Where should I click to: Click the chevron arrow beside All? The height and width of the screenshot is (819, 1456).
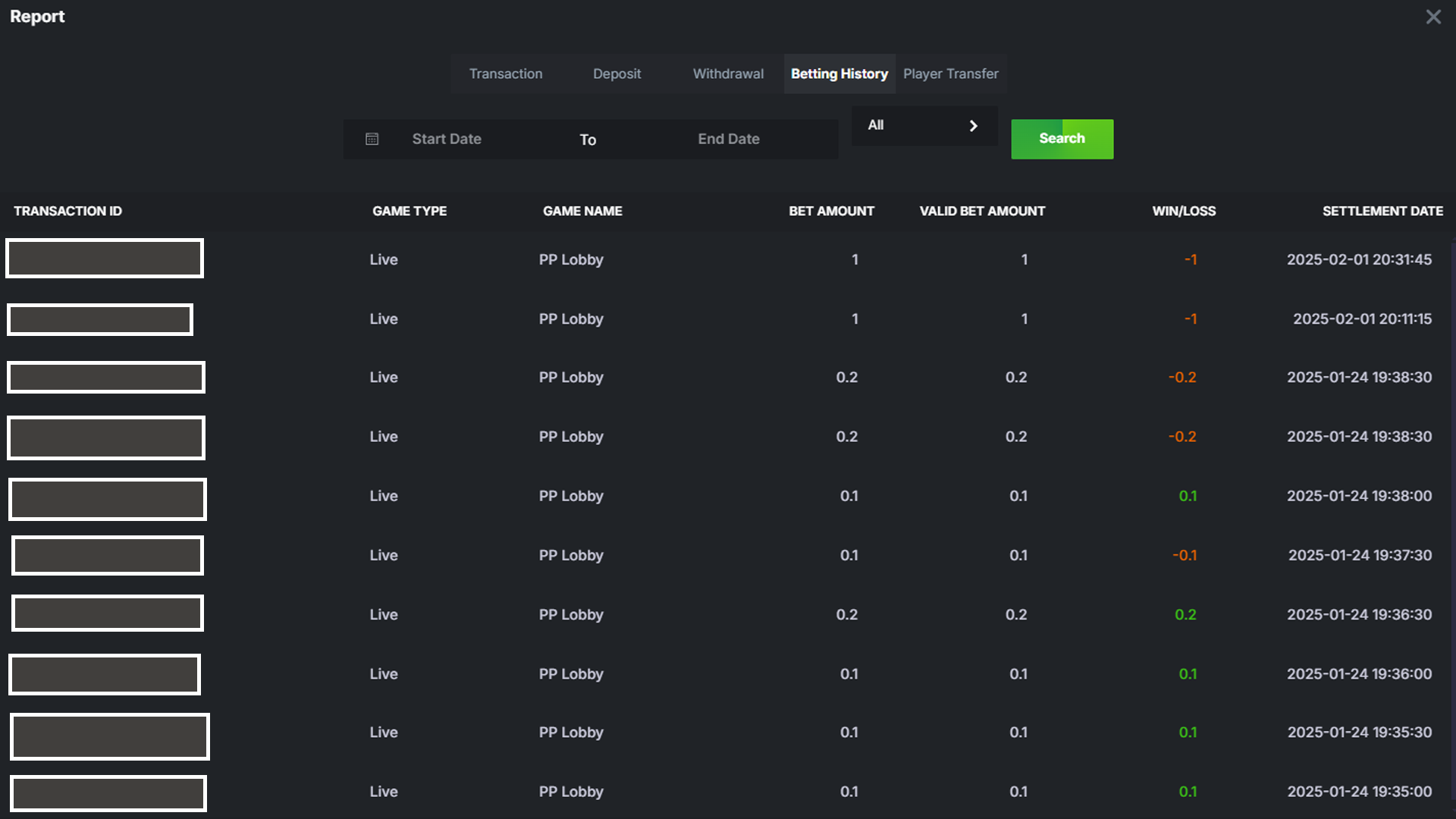pos(973,126)
